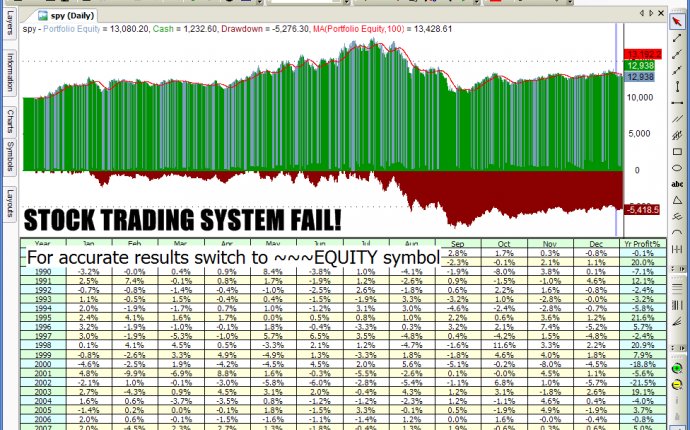Select the 2002 year row label
Viewport: 690px width, 430px height.
43,382
